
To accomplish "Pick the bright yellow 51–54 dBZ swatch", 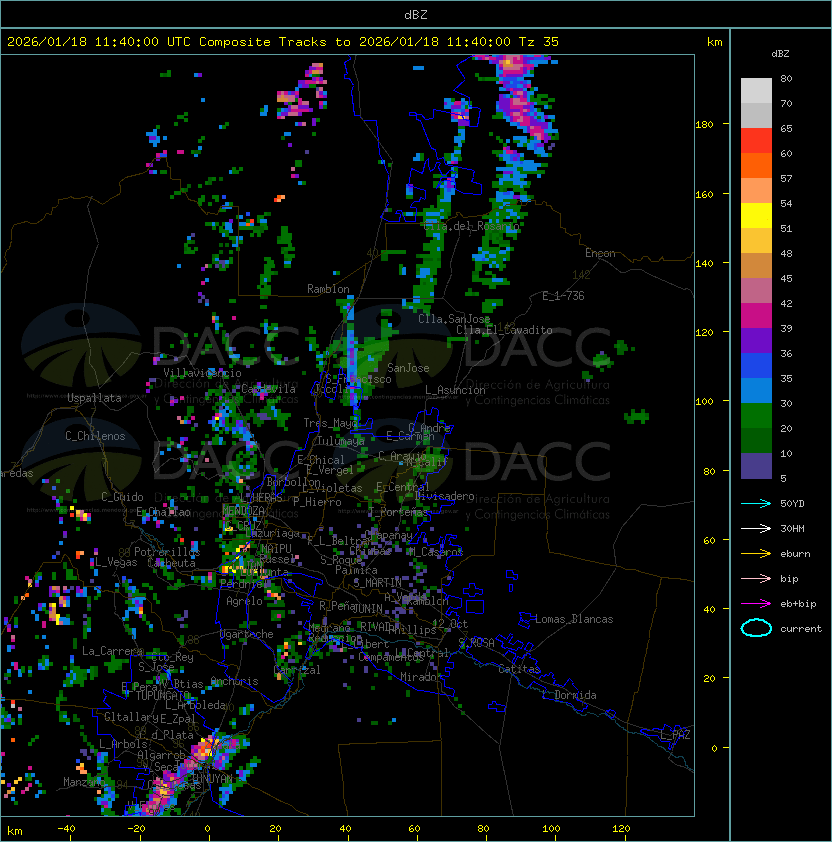I will click(756, 216).
